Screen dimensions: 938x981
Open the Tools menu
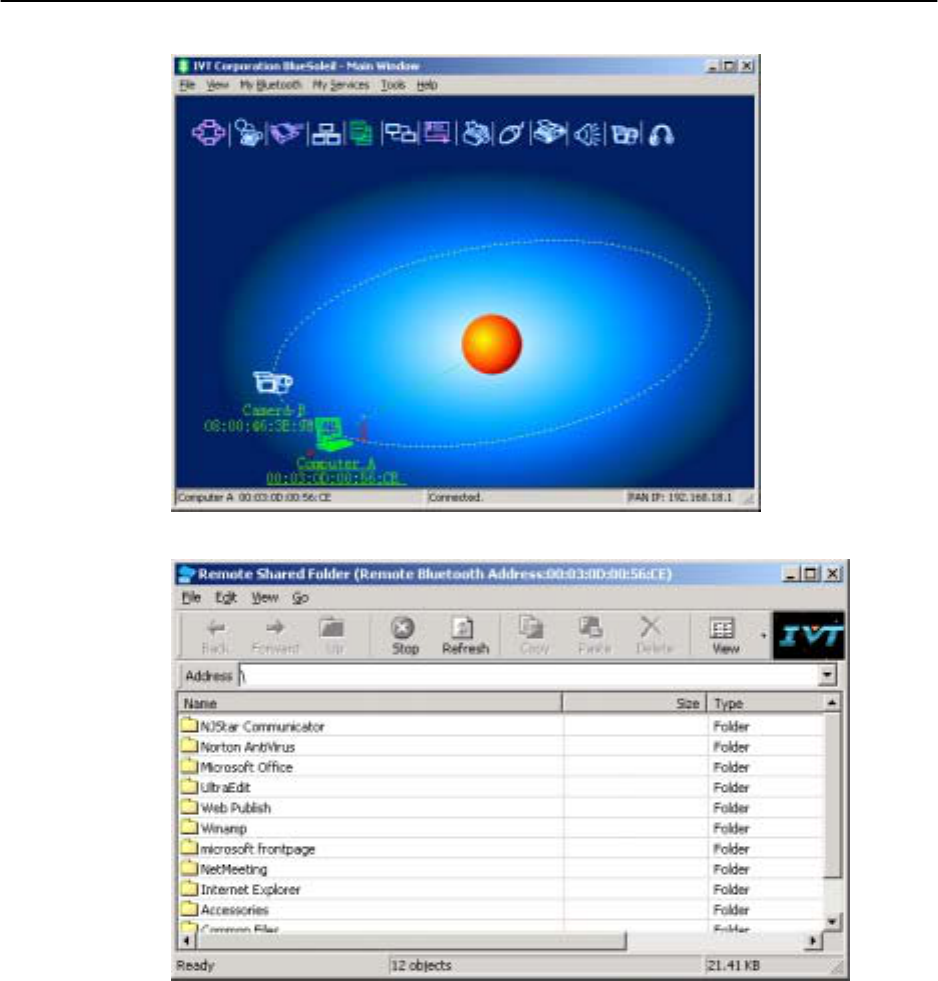(x=393, y=85)
